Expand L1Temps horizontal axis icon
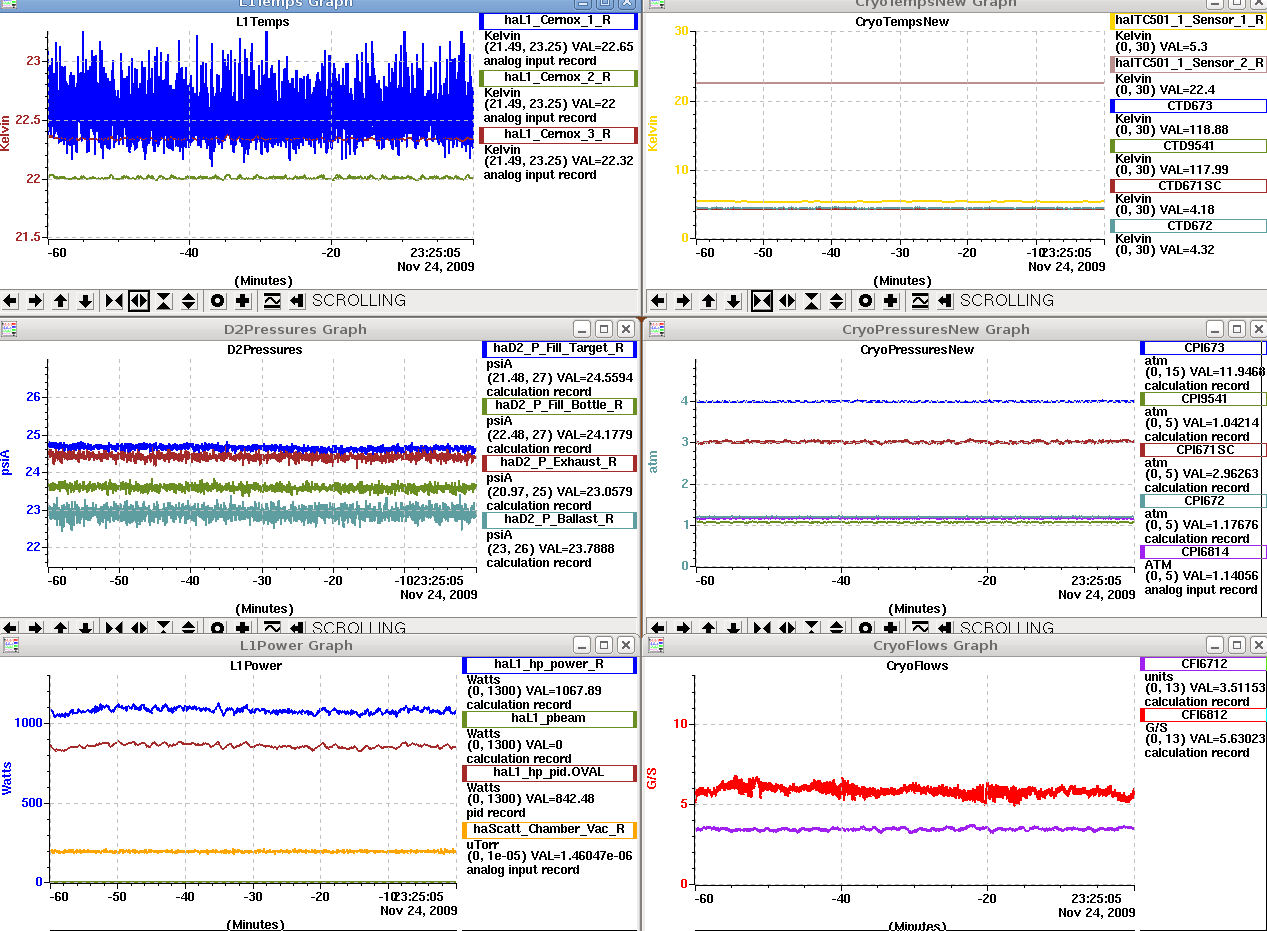1267x931 pixels. (139, 301)
